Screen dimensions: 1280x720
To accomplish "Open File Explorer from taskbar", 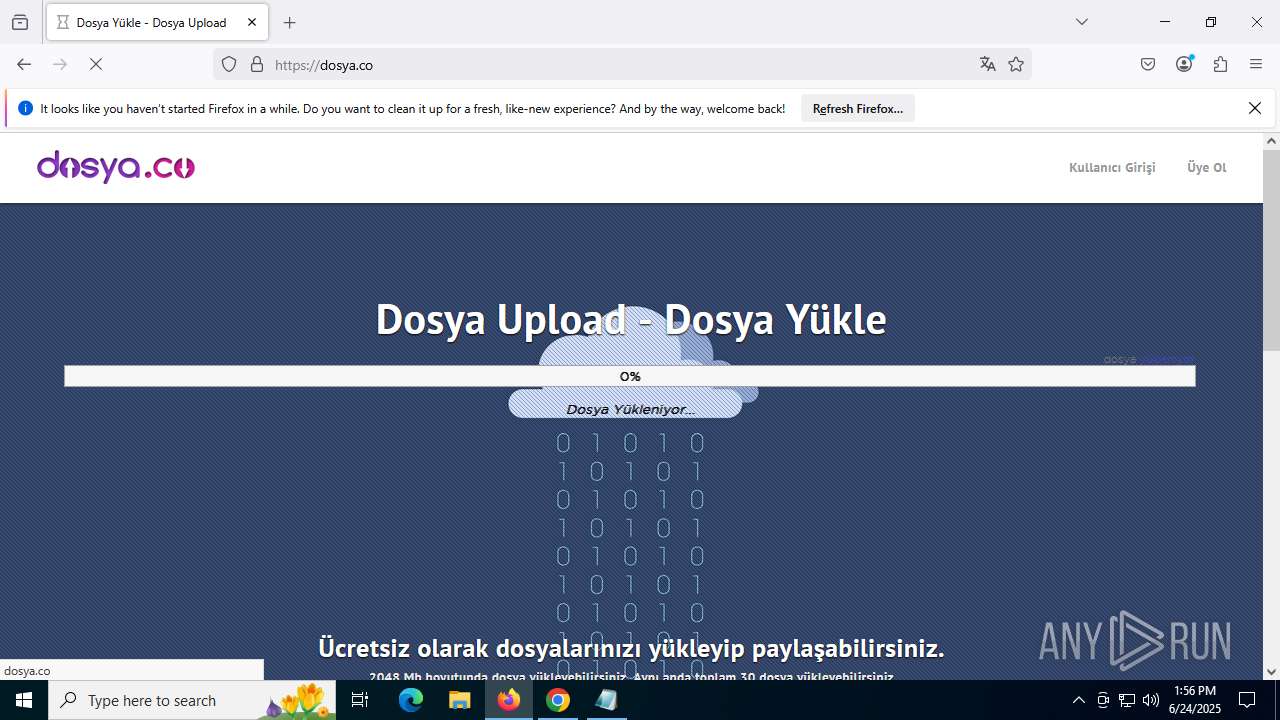I will [459, 700].
